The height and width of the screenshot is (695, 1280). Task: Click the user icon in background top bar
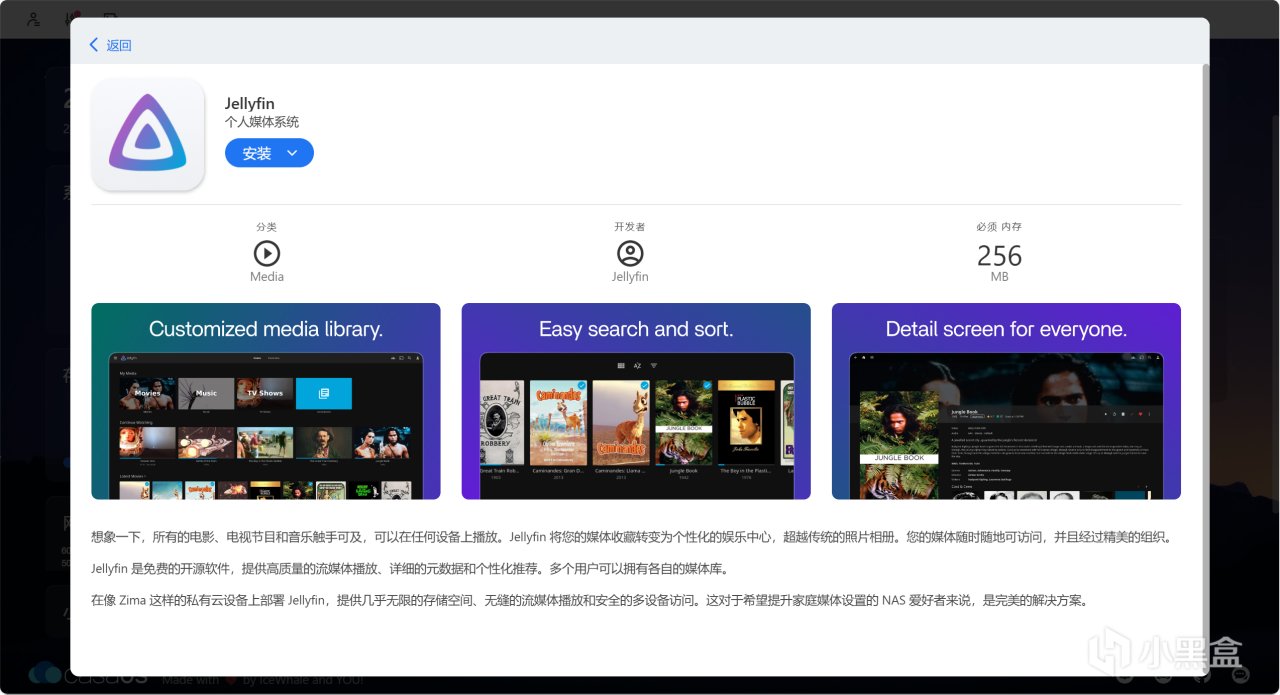click(x=34, y=18)
